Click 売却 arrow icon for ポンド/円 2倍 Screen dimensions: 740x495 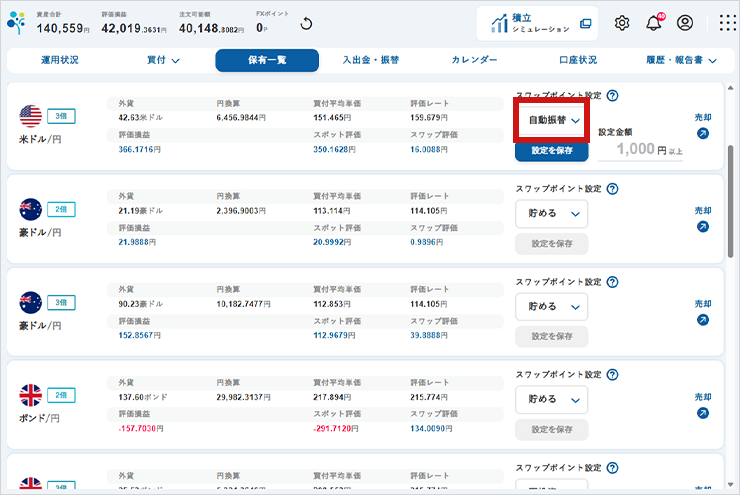click(703, 413)
